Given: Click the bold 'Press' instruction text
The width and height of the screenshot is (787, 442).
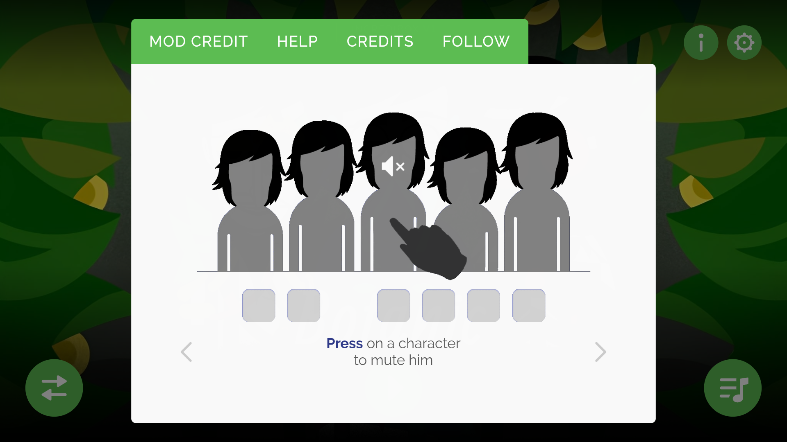Looking at the screenshot, I should tap(344, 344).
